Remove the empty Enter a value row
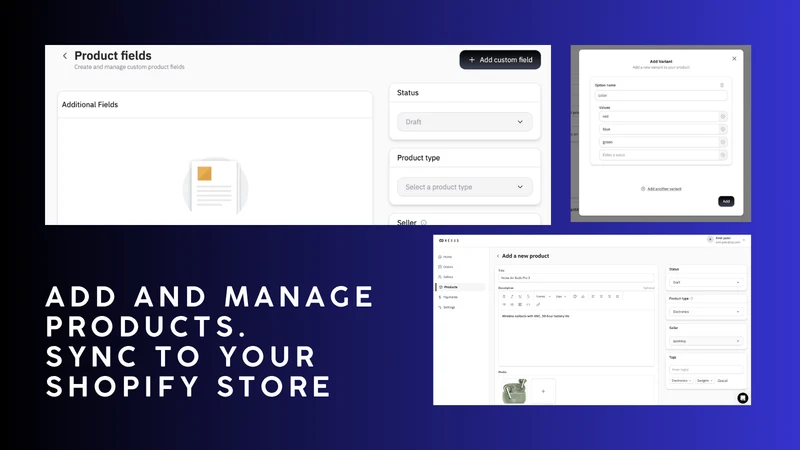The image size is (800, 450). 722,155
